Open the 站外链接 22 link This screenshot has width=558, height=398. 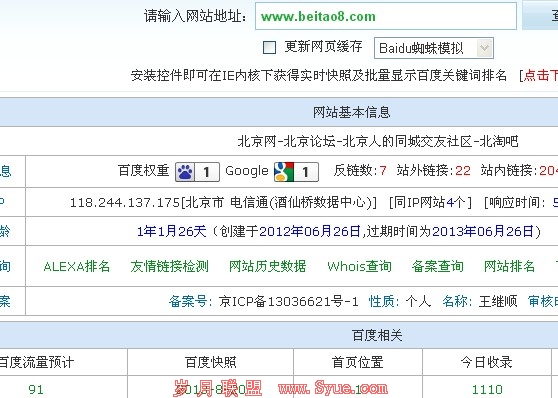pyautogui.click(x=463, y=171)
